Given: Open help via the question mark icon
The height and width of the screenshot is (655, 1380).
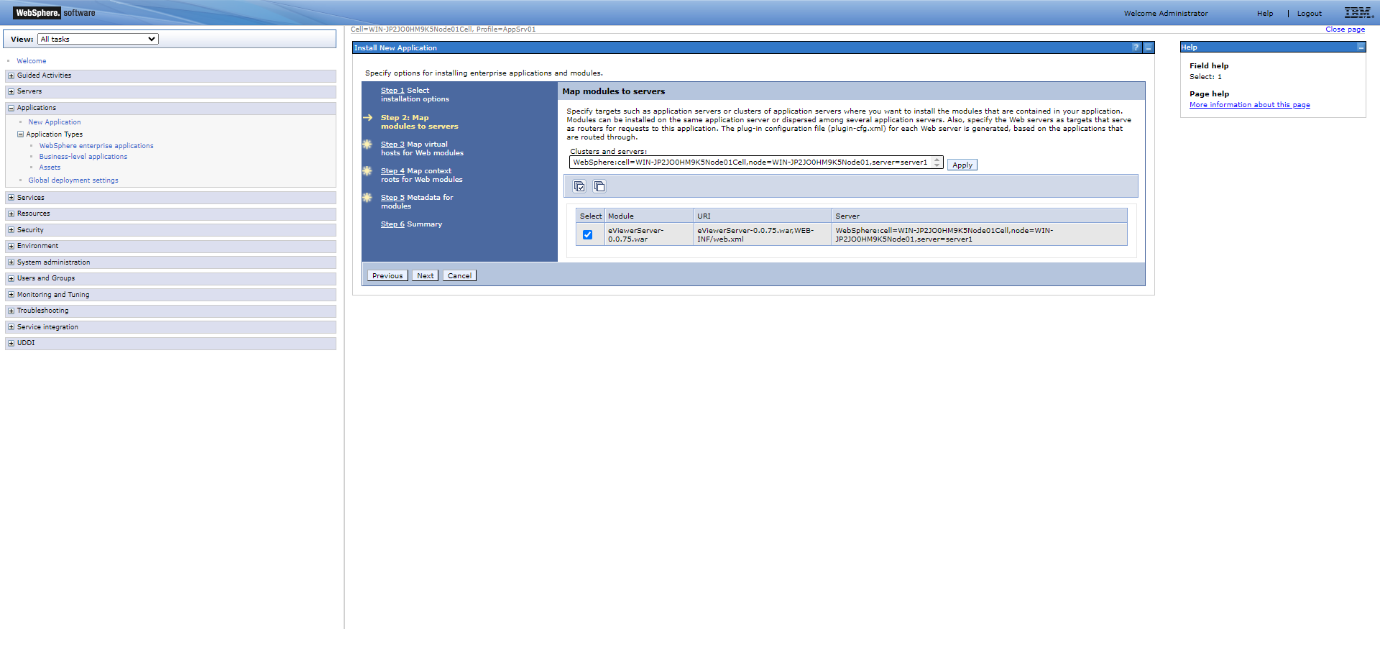Looking at the screenshot, I should (1136, 47).
